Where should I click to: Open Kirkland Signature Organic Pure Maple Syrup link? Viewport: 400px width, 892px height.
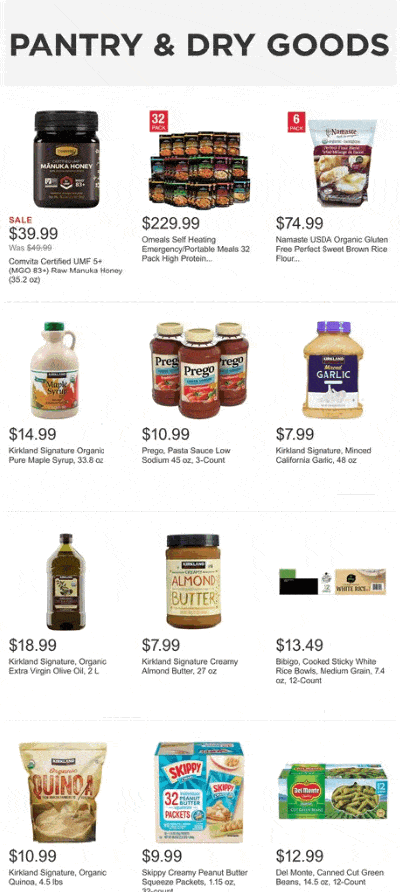pyautogui.click(x=56, y=455)
